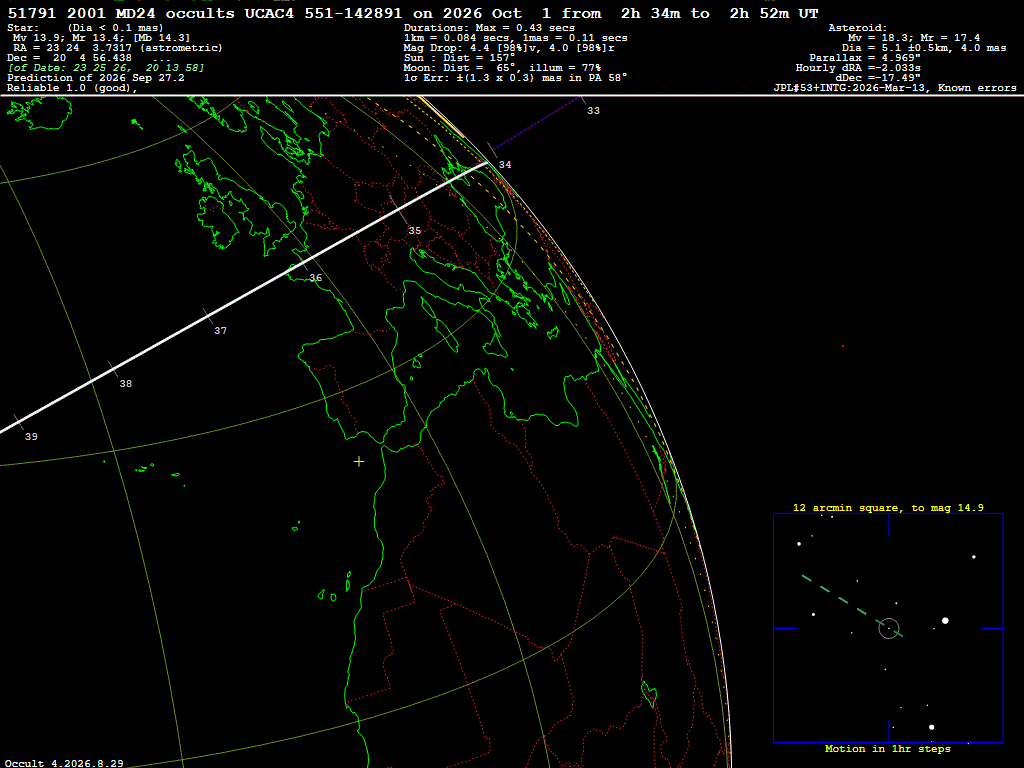Click the small red dot right of globe
Screen dimensions: 1024x768
(842, 346)
